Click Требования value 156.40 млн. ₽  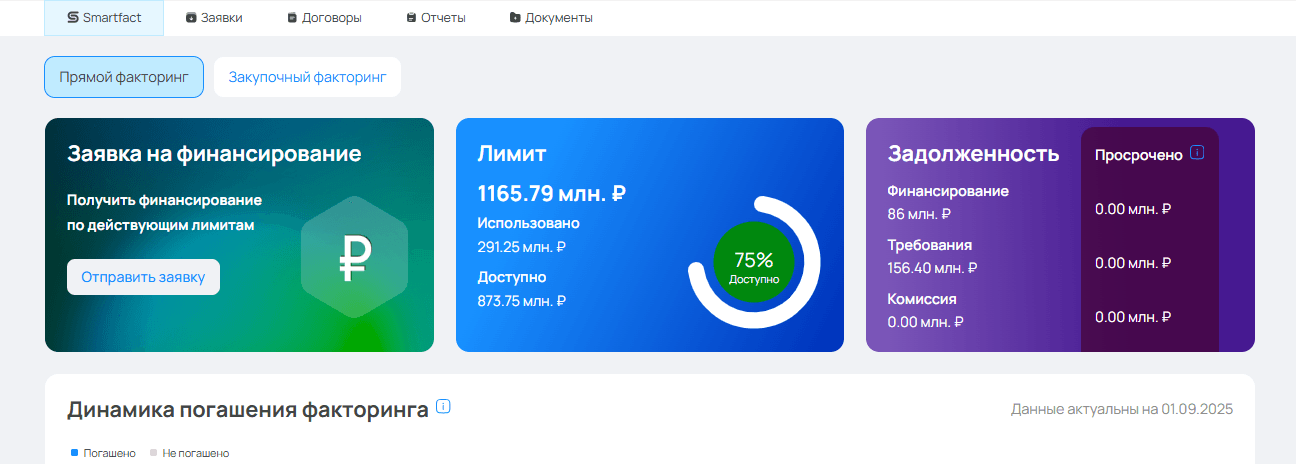pos(932,268)
